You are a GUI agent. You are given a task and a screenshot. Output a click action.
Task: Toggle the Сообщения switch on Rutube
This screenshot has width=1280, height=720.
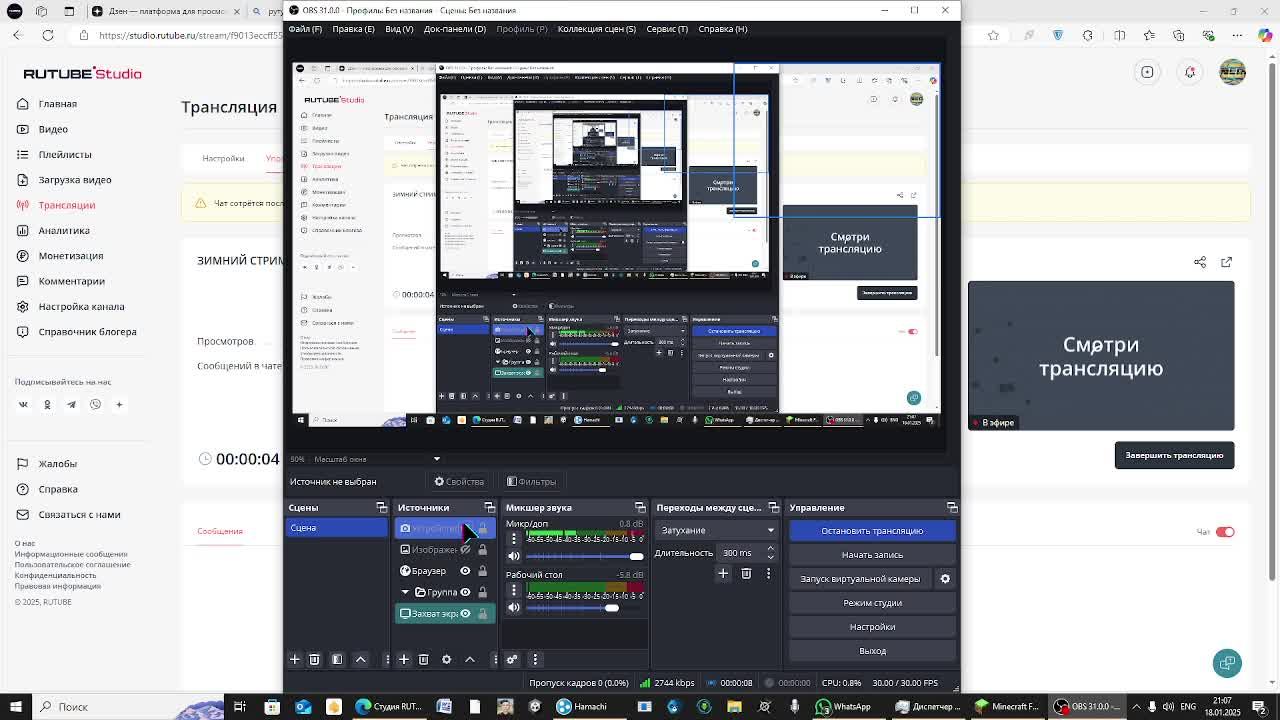pyautogui.click(x=1225, y=531)
